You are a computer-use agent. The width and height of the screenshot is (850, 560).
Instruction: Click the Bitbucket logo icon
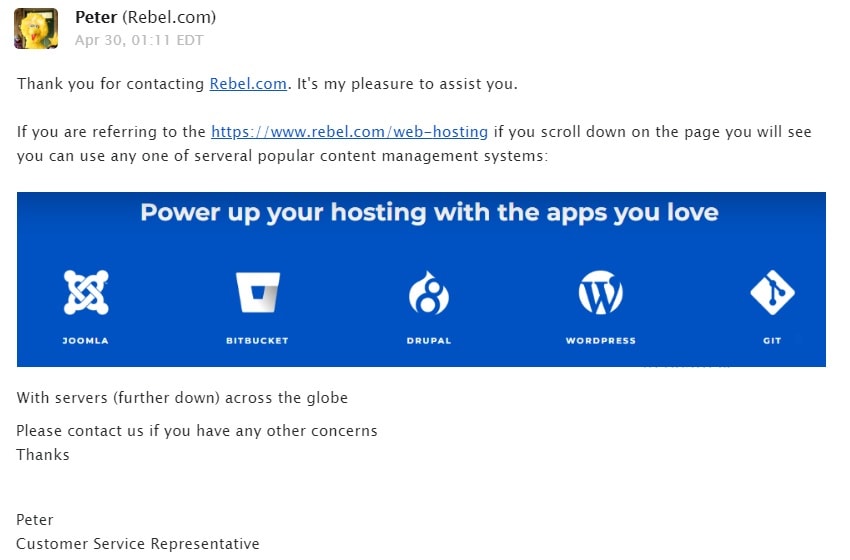[257, 292]
